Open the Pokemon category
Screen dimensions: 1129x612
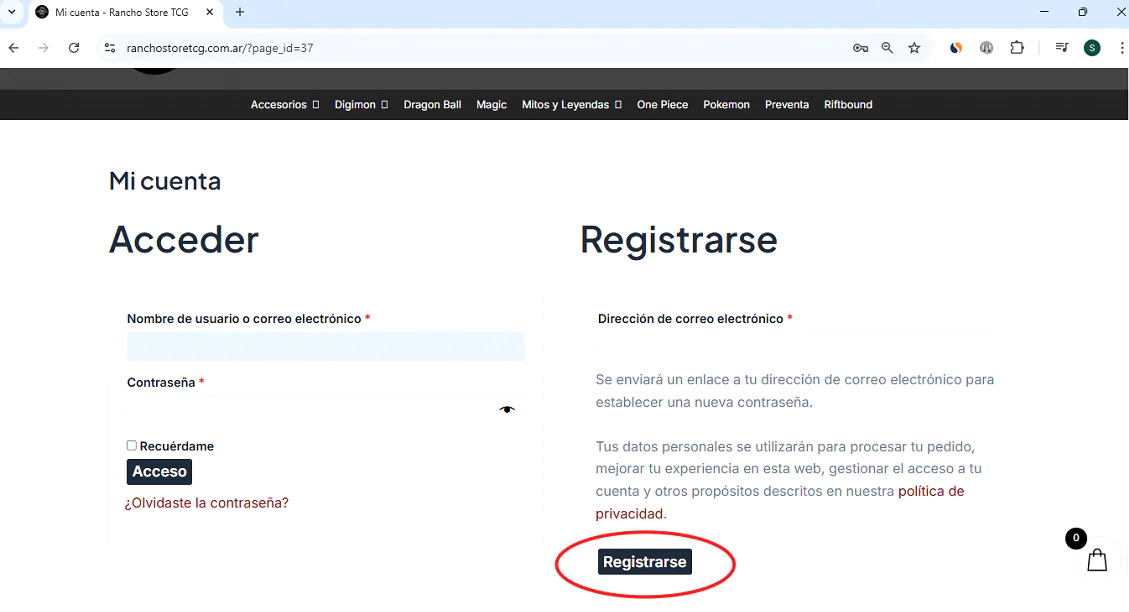tap(726, 105)
